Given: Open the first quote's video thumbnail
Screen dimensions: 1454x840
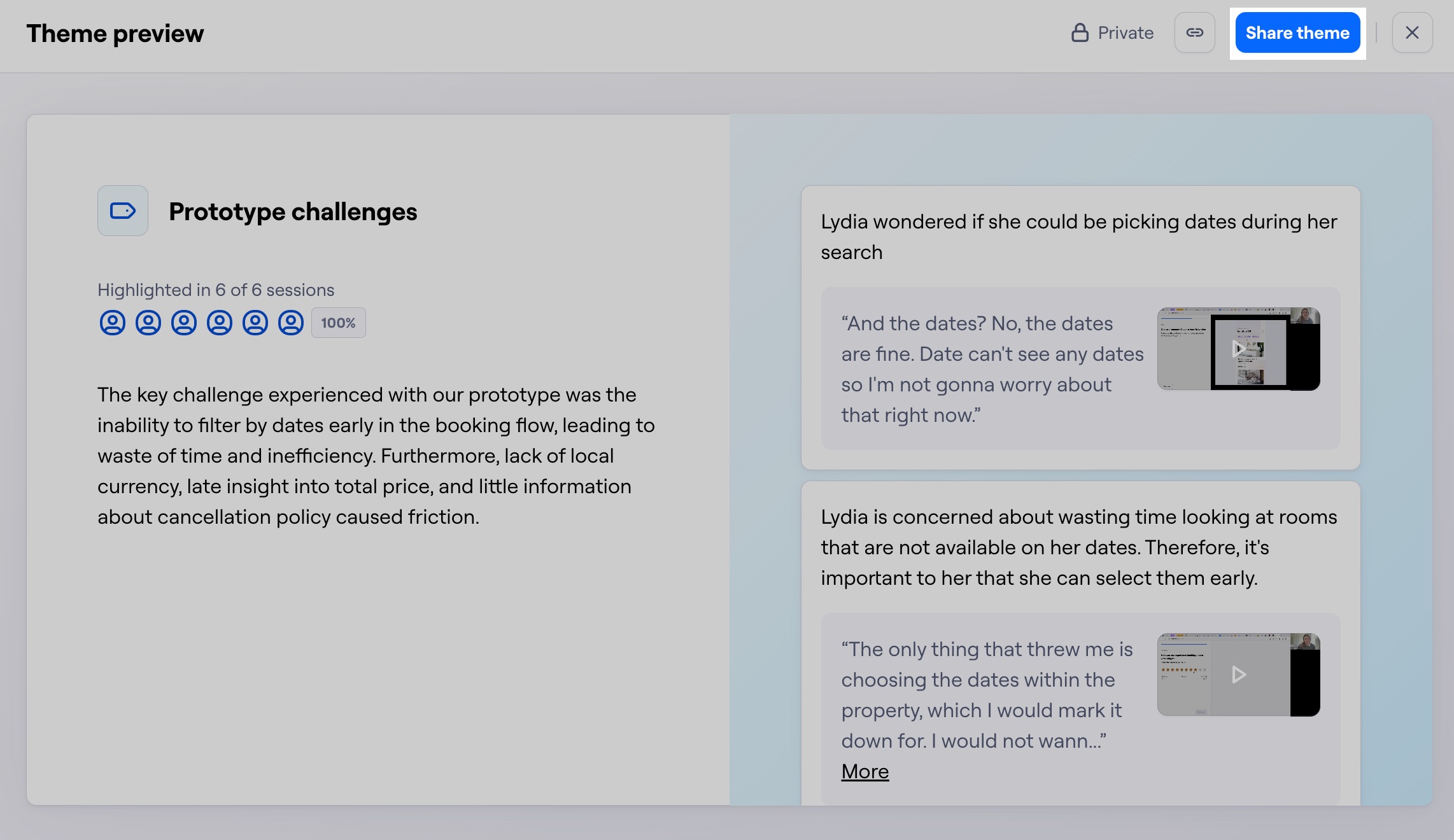Looking at the screenshot, I should coord(1238,349).
